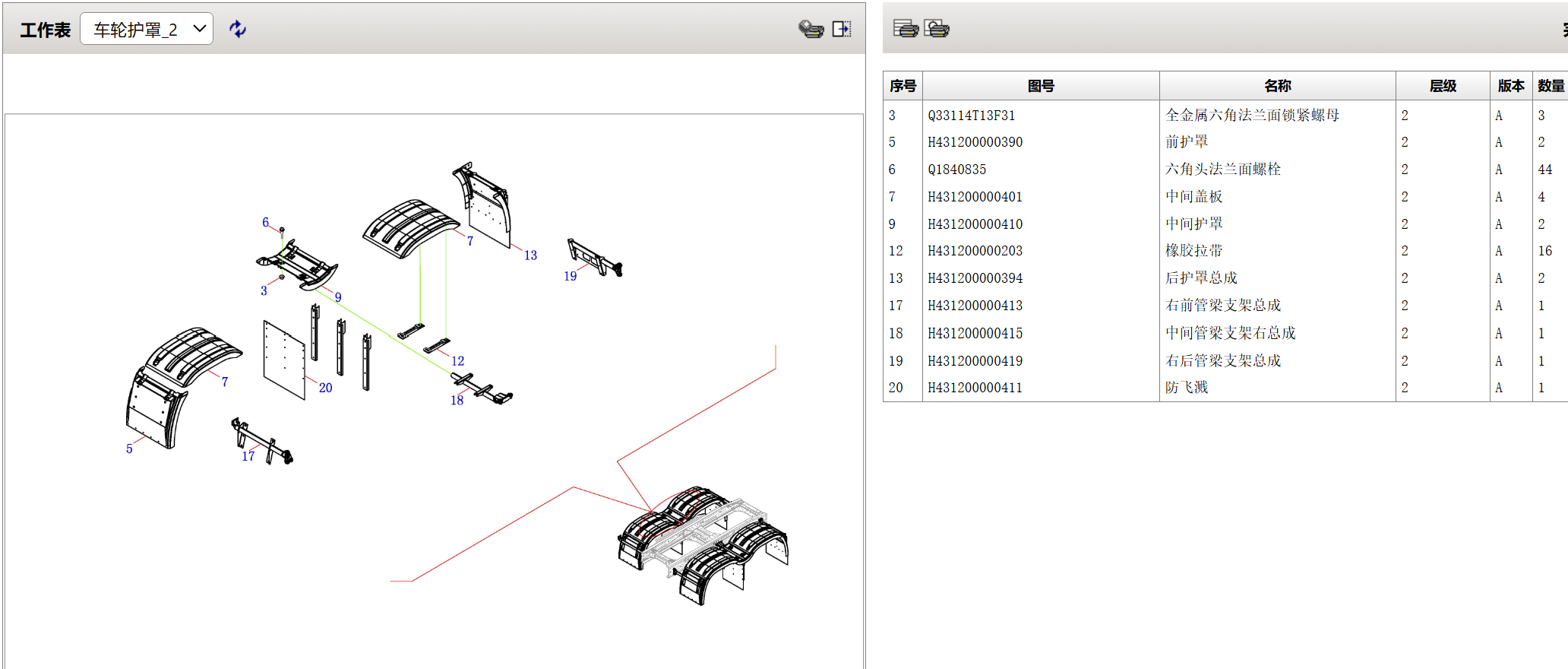Open the 车轮护罩_2 worksheet dropdown
The height and width of the screenshot is (669, 1568).
tap(147, 29)
